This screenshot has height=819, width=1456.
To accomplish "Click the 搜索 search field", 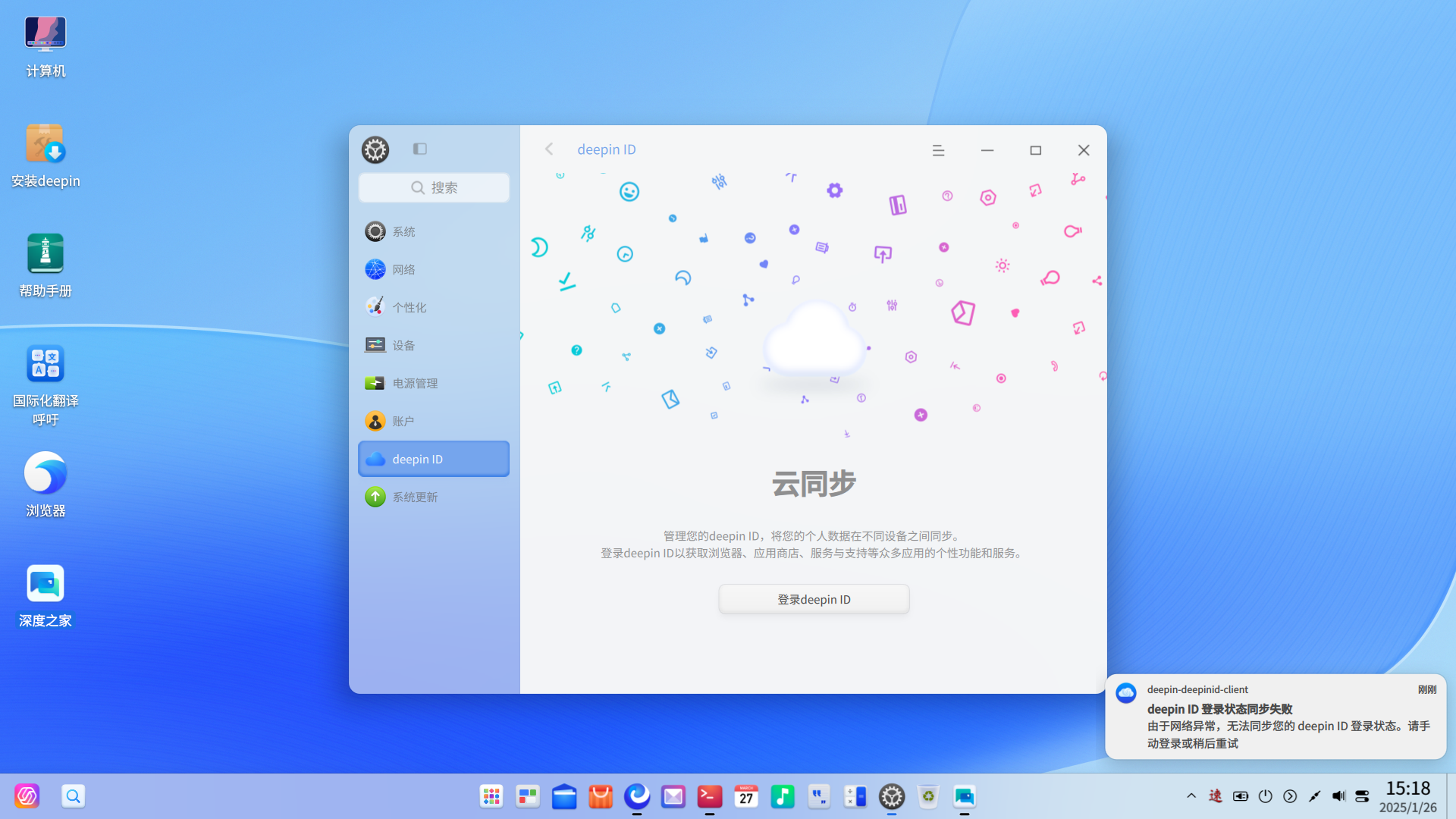I will (433, 187).
